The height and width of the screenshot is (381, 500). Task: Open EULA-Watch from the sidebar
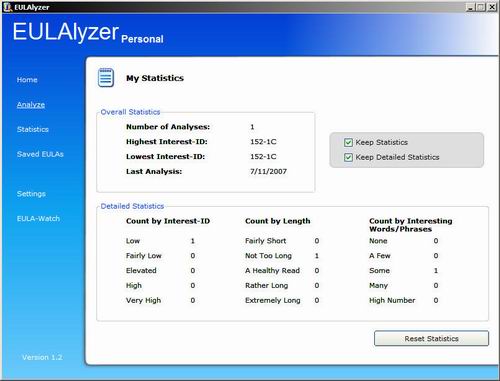pos(38,219)
